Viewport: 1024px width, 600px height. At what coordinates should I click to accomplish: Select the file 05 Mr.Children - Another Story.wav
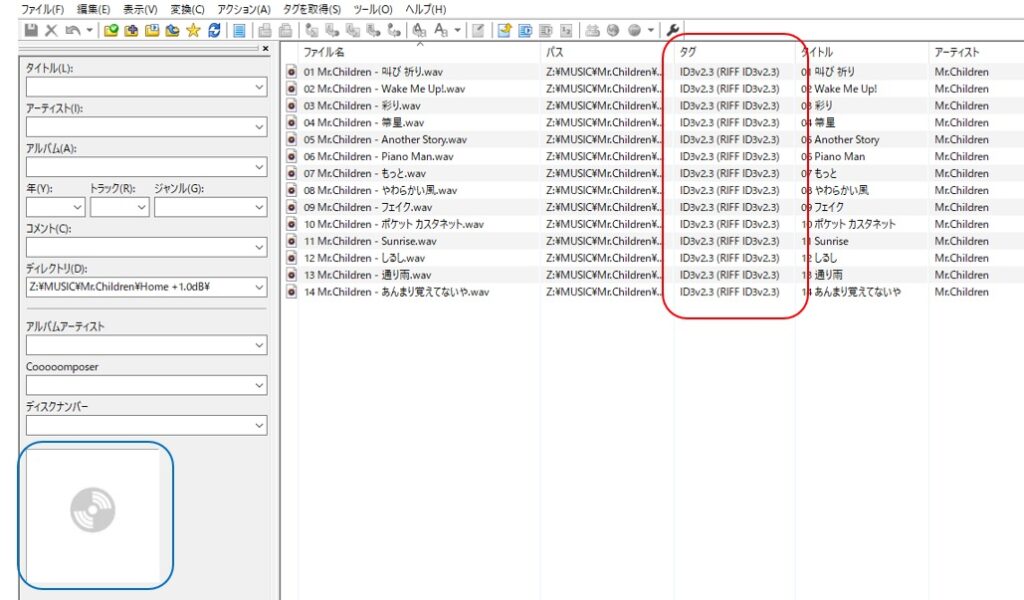pos(384,140)
